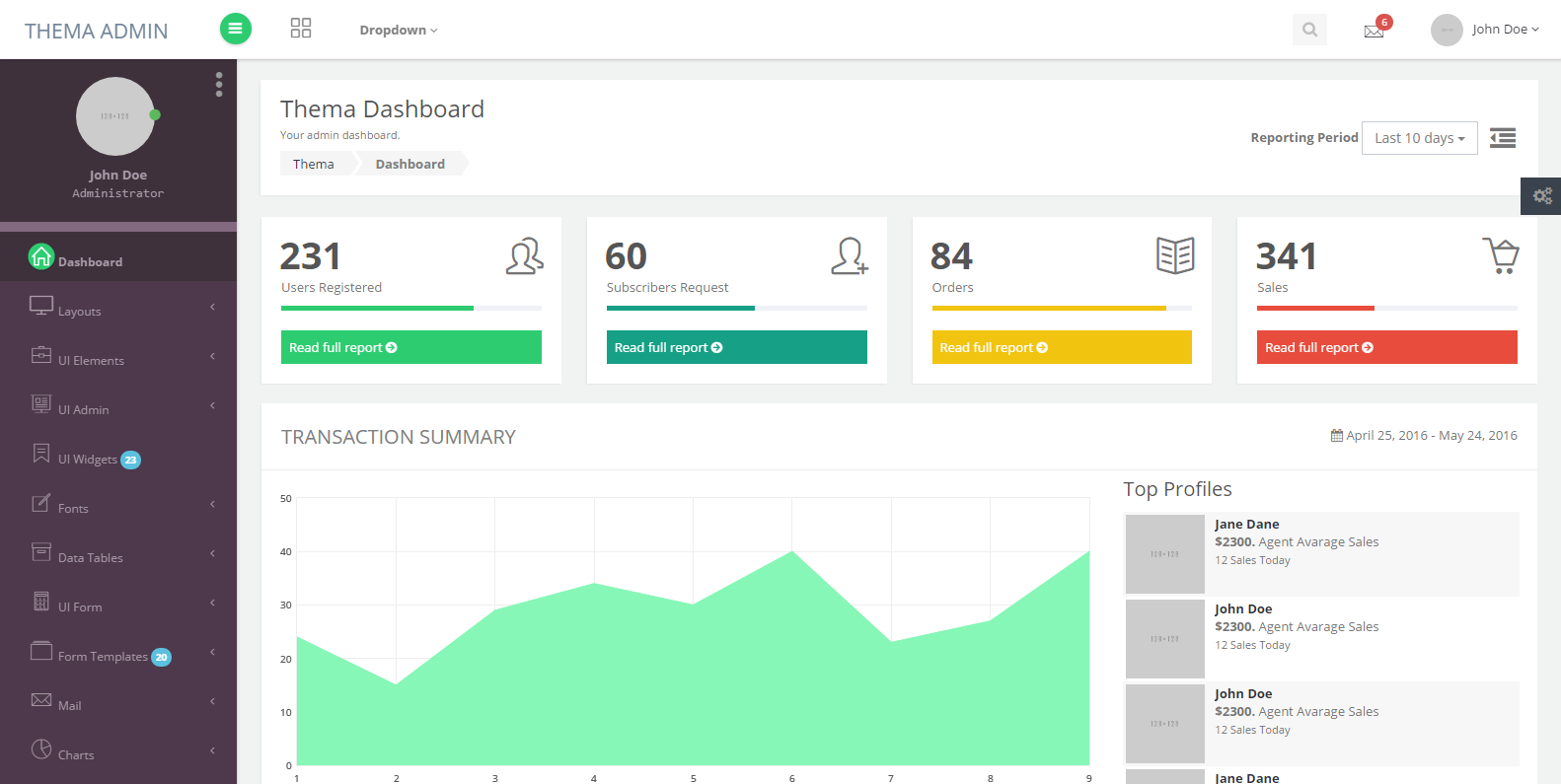Click Read full report under Users Registered
This screenshot has width=1561, height=784.
(x=410, y=347)
